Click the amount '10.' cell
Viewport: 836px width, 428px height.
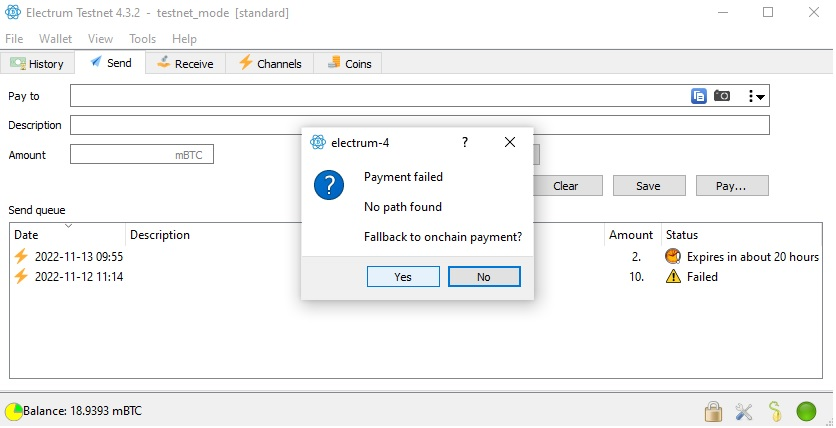tap(636, 277)
